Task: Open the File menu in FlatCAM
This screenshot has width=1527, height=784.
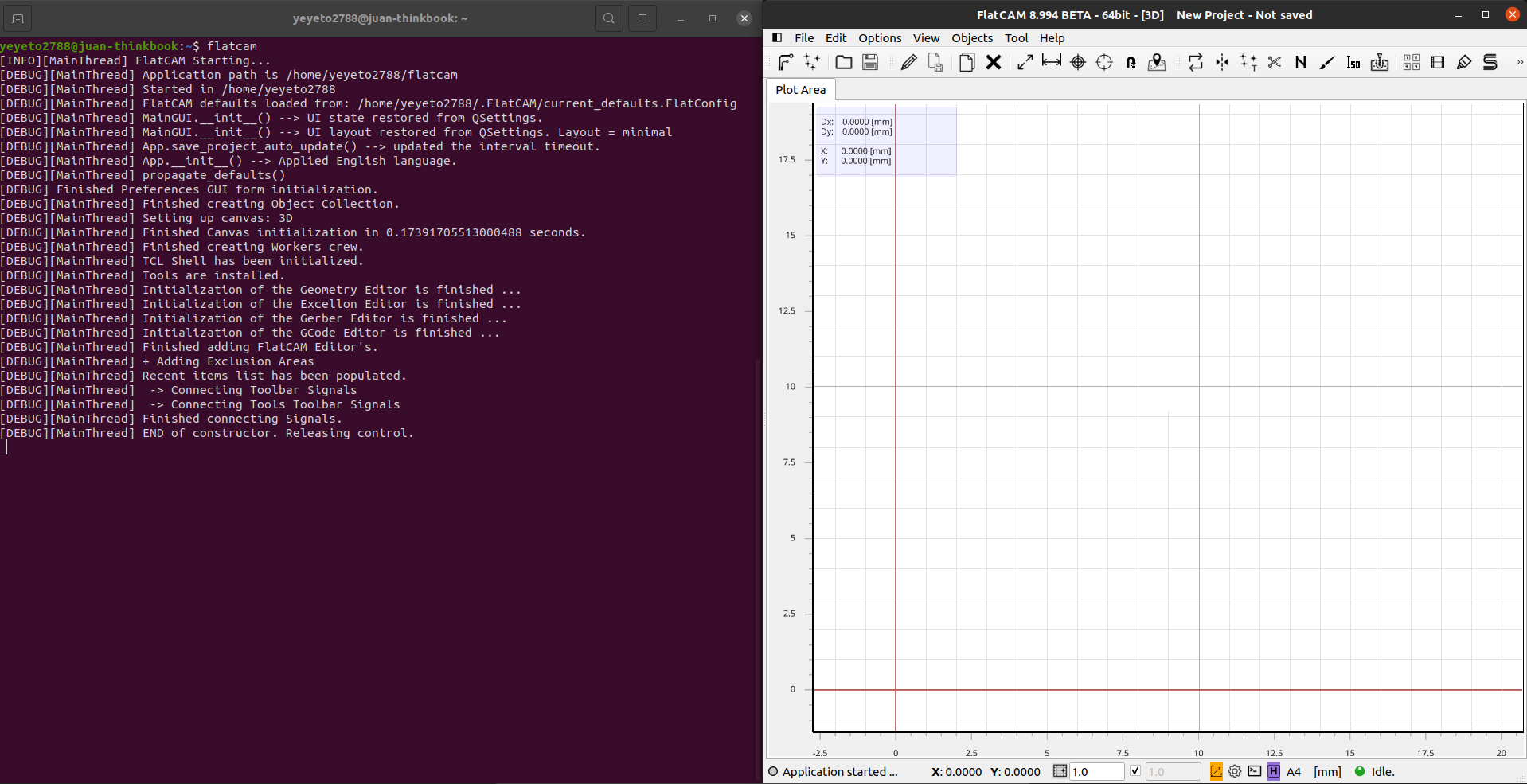Action: tap(804, 37)
